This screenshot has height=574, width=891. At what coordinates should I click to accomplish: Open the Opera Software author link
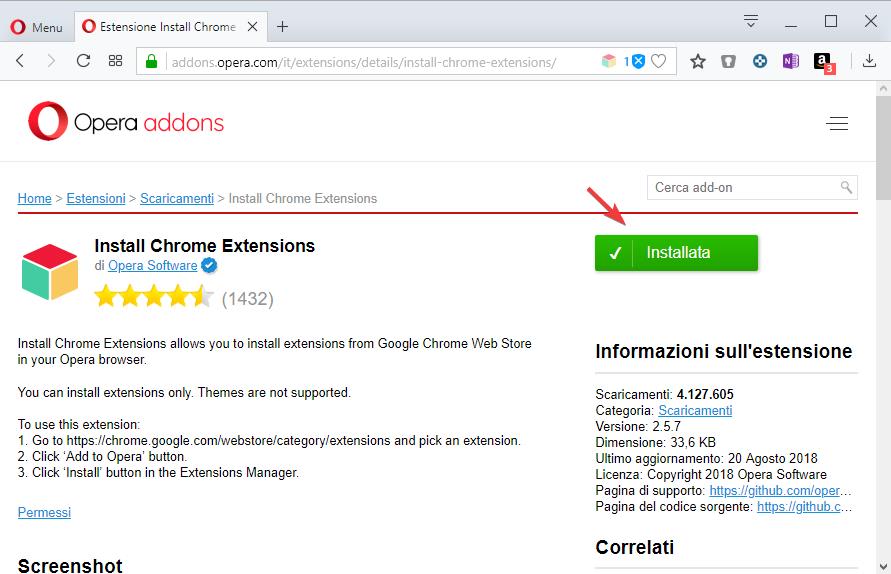tap(153, 265)
